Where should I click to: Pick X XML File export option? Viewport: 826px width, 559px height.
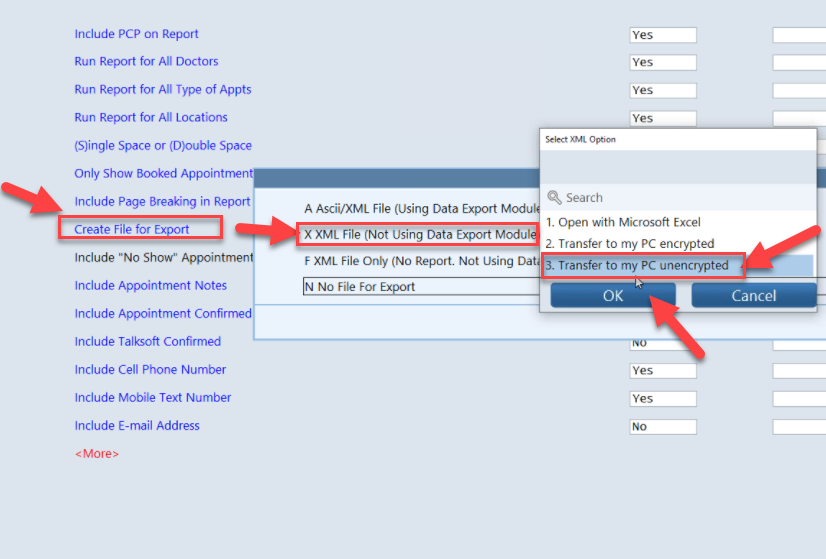pos(420,235)
